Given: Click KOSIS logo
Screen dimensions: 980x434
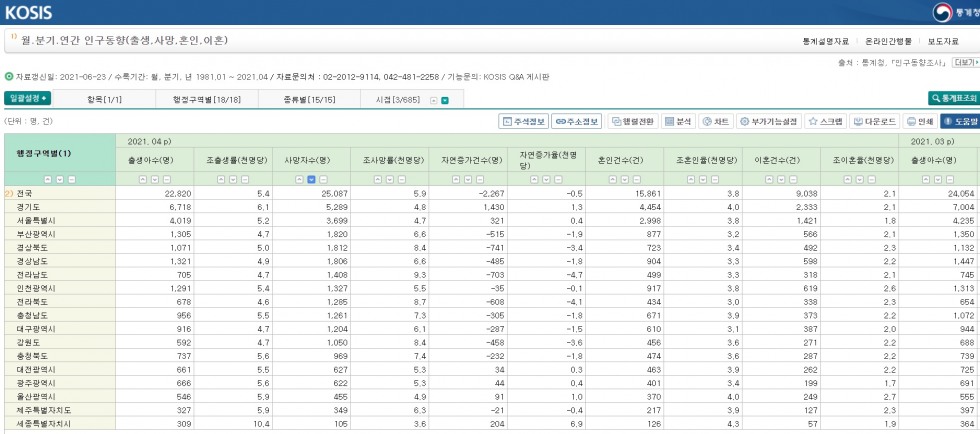Looking at the screenshot, I should click(28, 13).
